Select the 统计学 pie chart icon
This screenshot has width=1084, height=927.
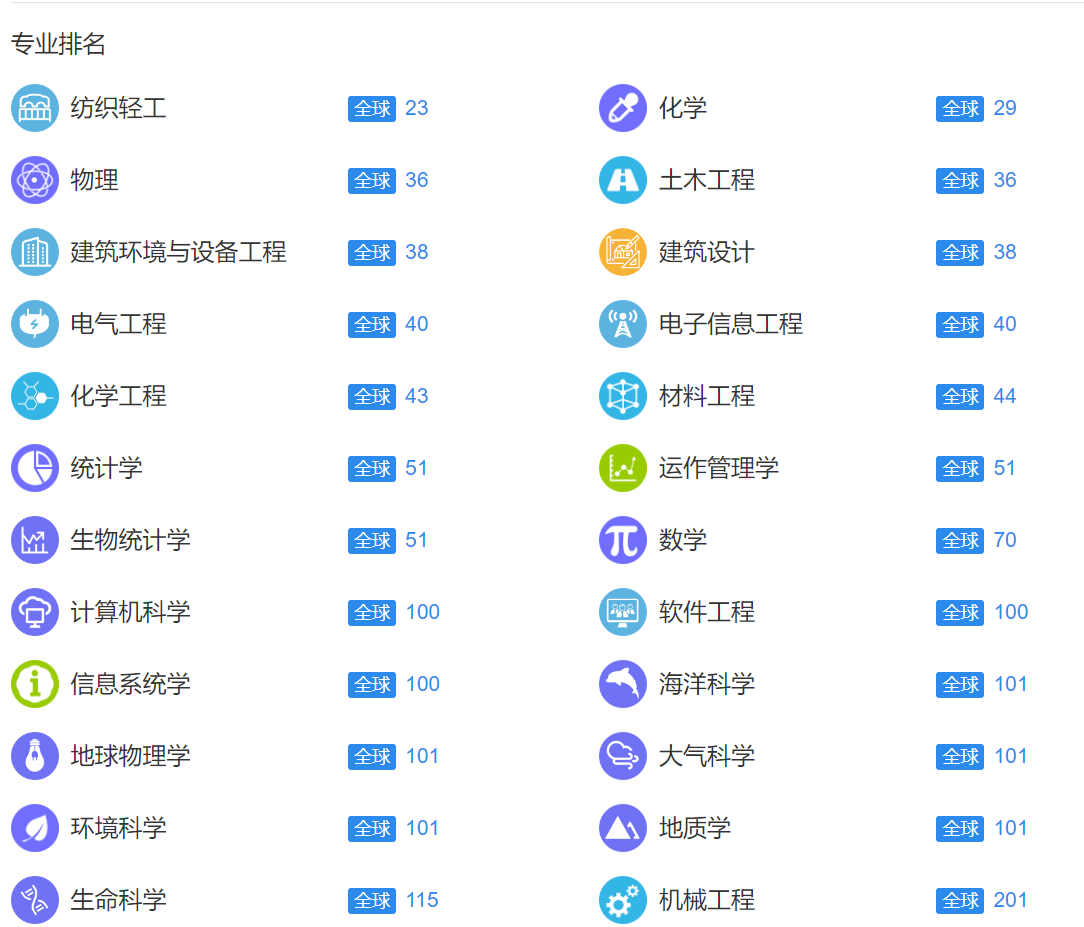[x=34, y=468]
